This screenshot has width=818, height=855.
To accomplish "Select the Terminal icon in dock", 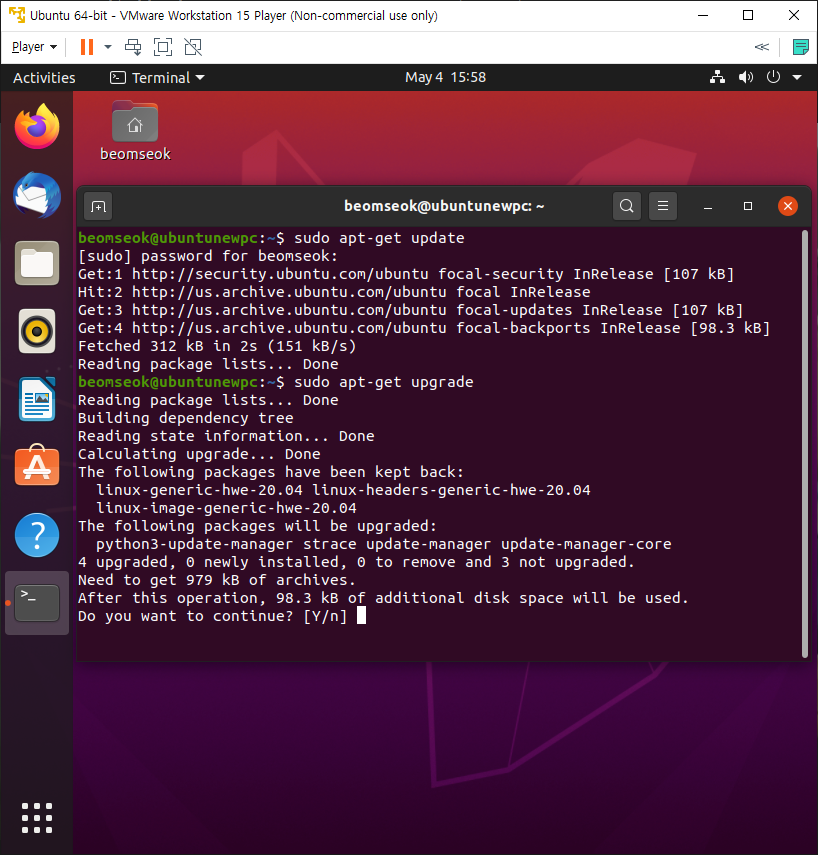I will [37, 603].
